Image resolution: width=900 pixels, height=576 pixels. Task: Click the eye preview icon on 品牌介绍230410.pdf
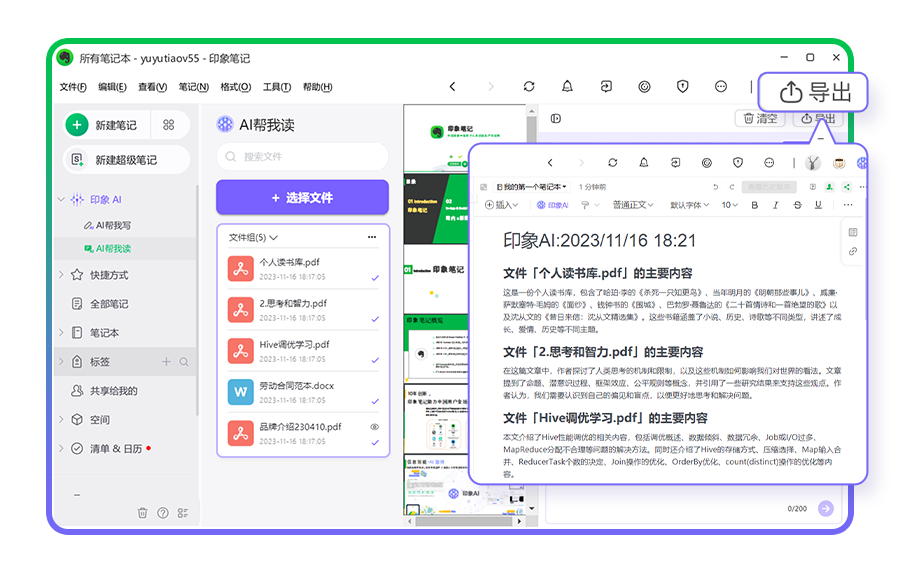374,427
